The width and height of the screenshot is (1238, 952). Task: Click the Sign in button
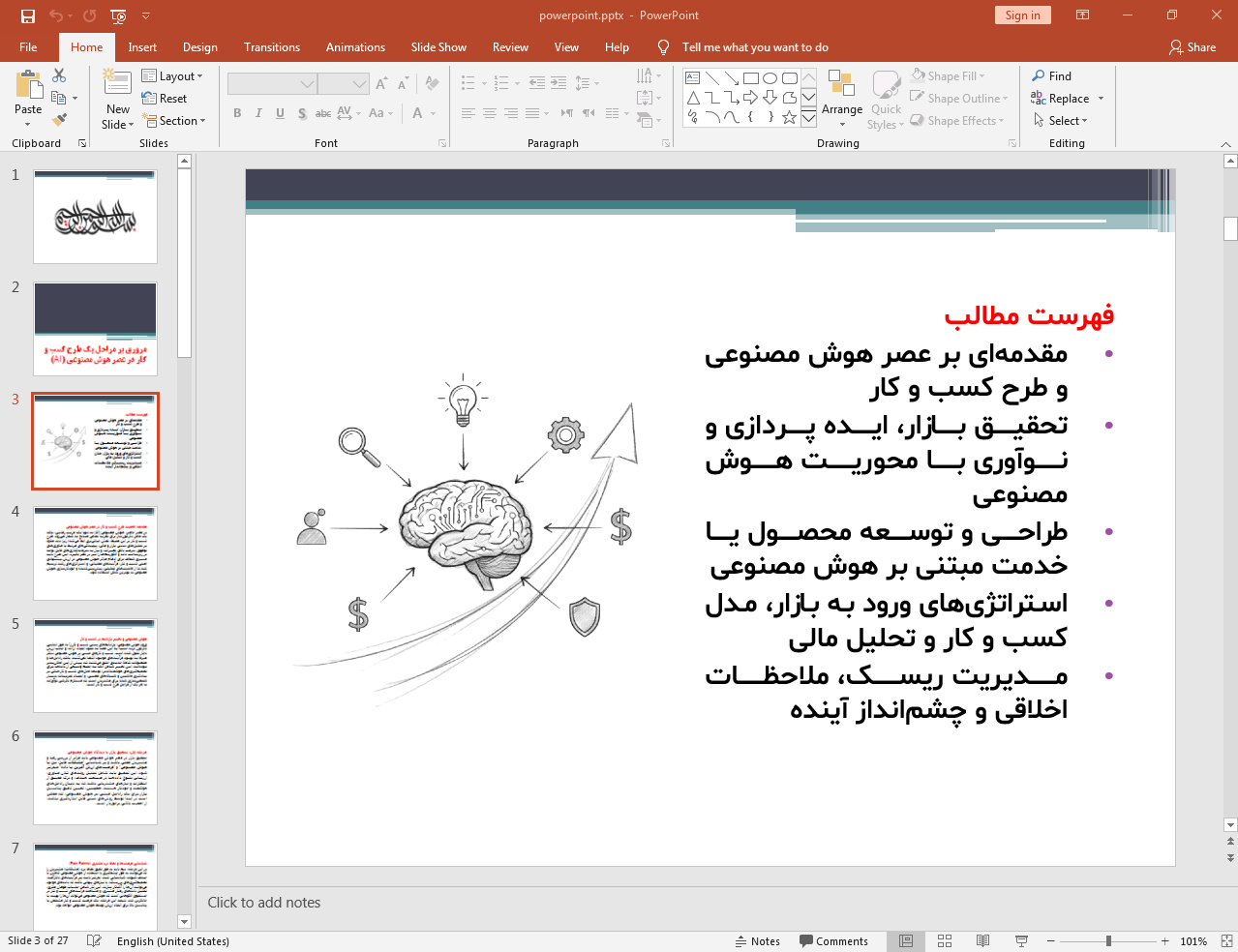1022,15
